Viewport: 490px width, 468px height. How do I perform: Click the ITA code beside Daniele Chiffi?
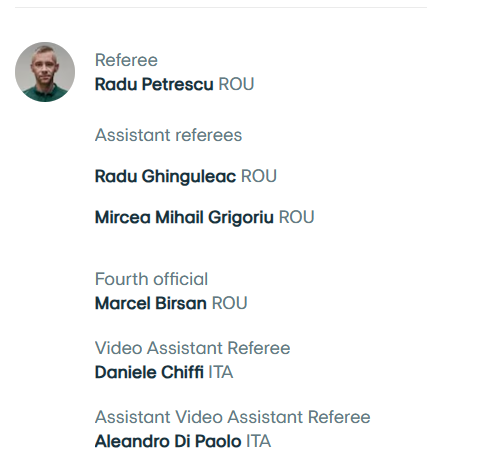click(x=221, y=372)
